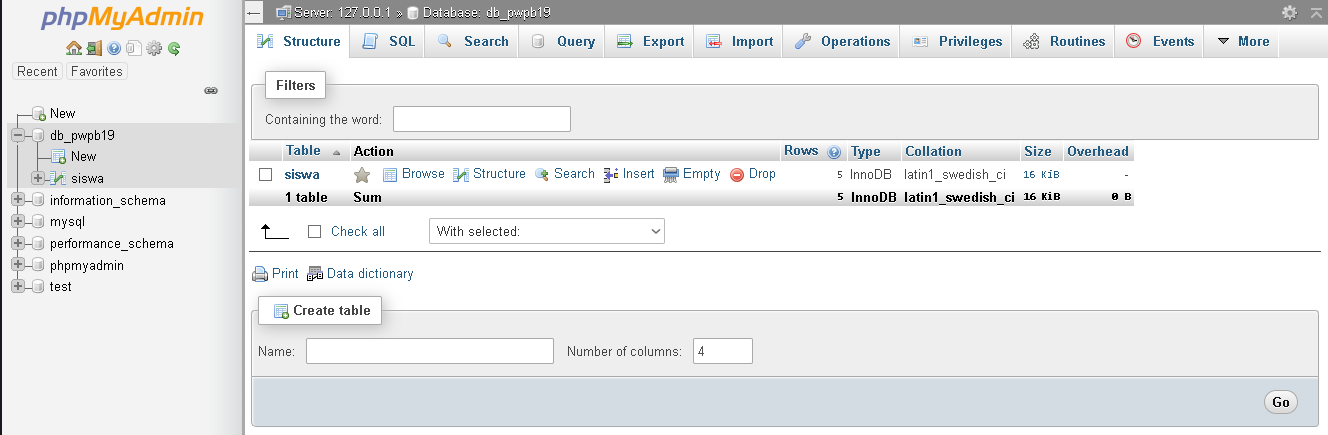The image size is (1328, 435).
Task: Click the log out (exit door) icon
Action: (x=93, y=48)
